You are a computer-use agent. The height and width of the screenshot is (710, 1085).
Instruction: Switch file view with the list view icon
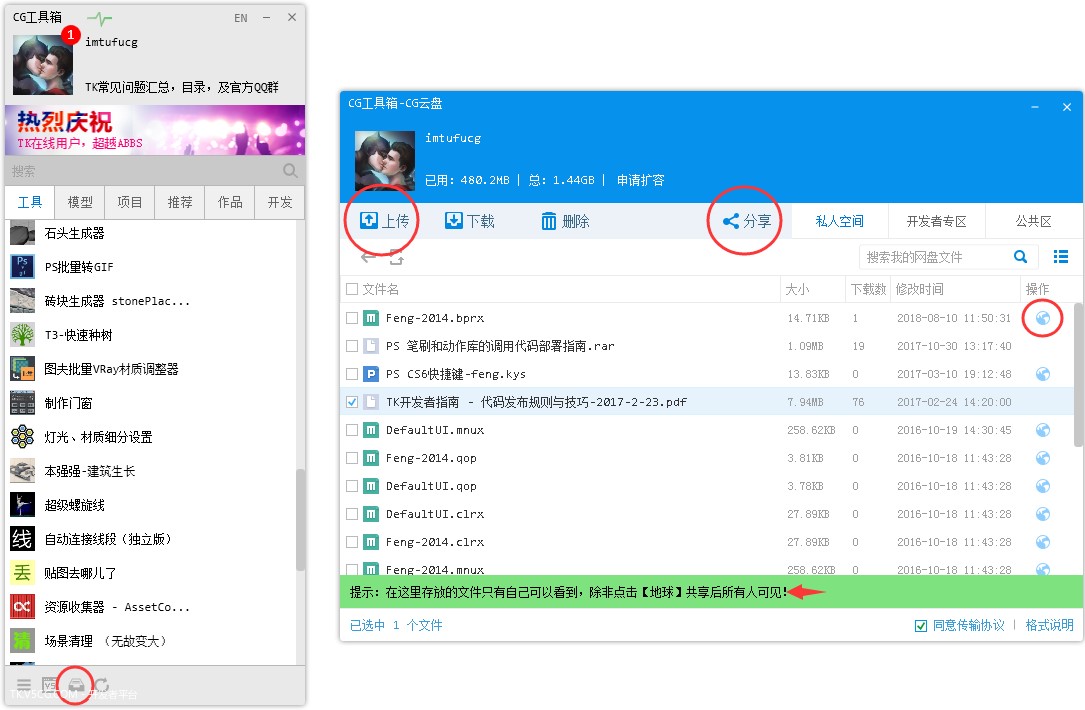click(x=1061, y=257)
